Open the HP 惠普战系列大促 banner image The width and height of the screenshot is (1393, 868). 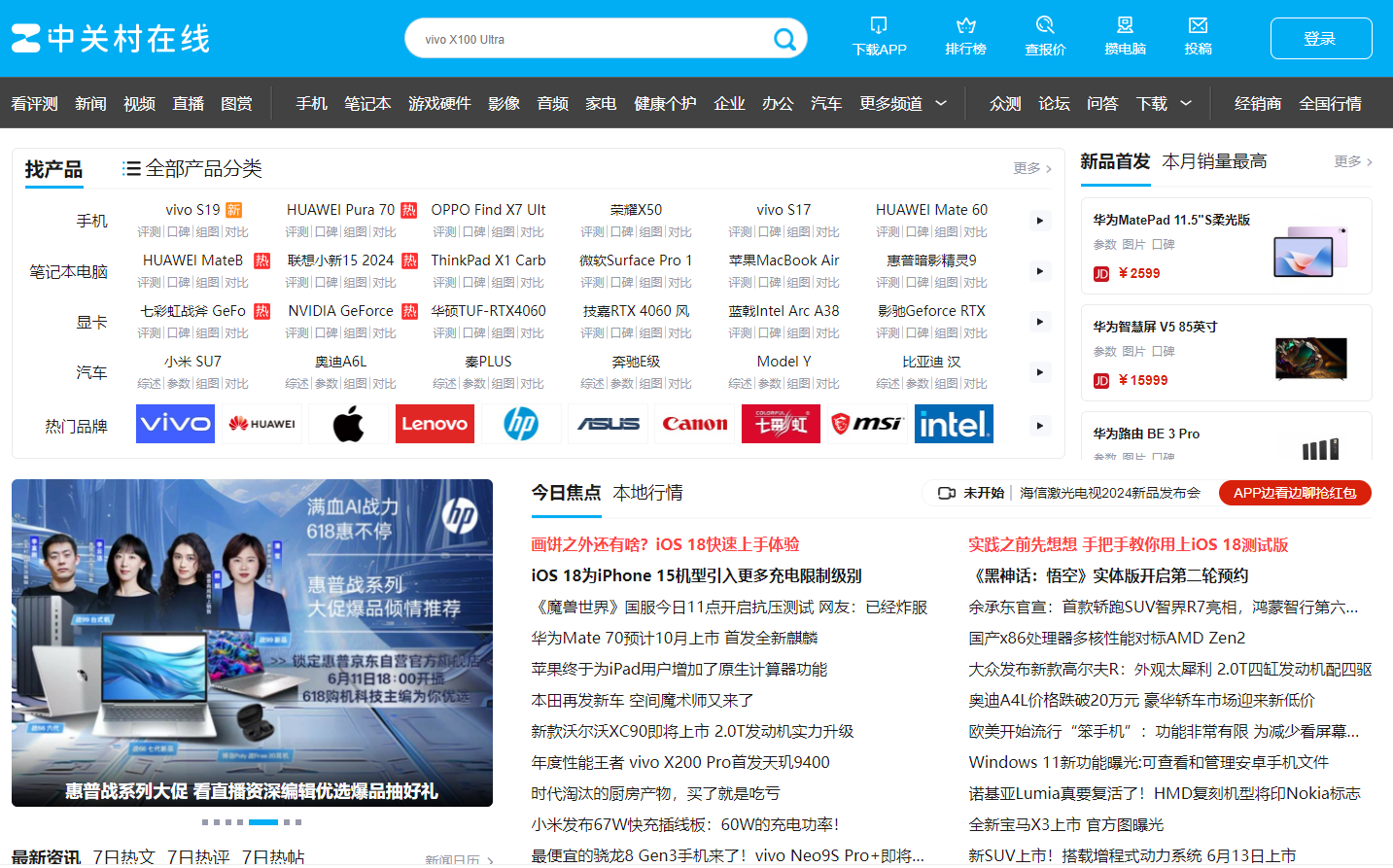pos(252,642)
